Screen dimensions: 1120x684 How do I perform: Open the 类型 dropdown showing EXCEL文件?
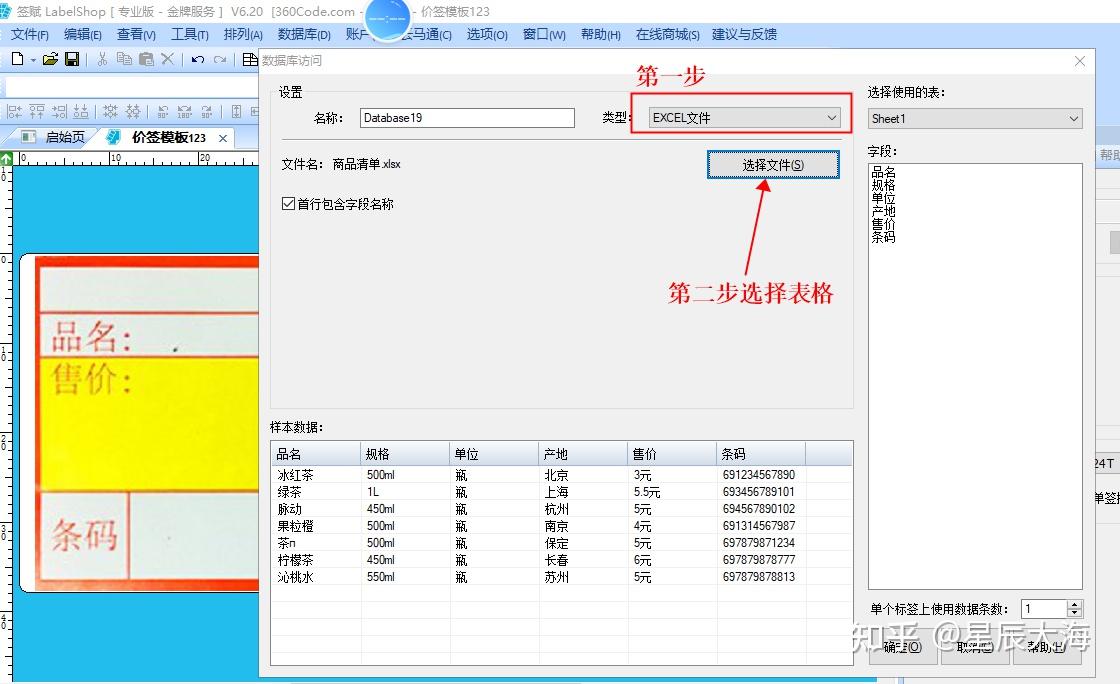[x=744, y=117]
